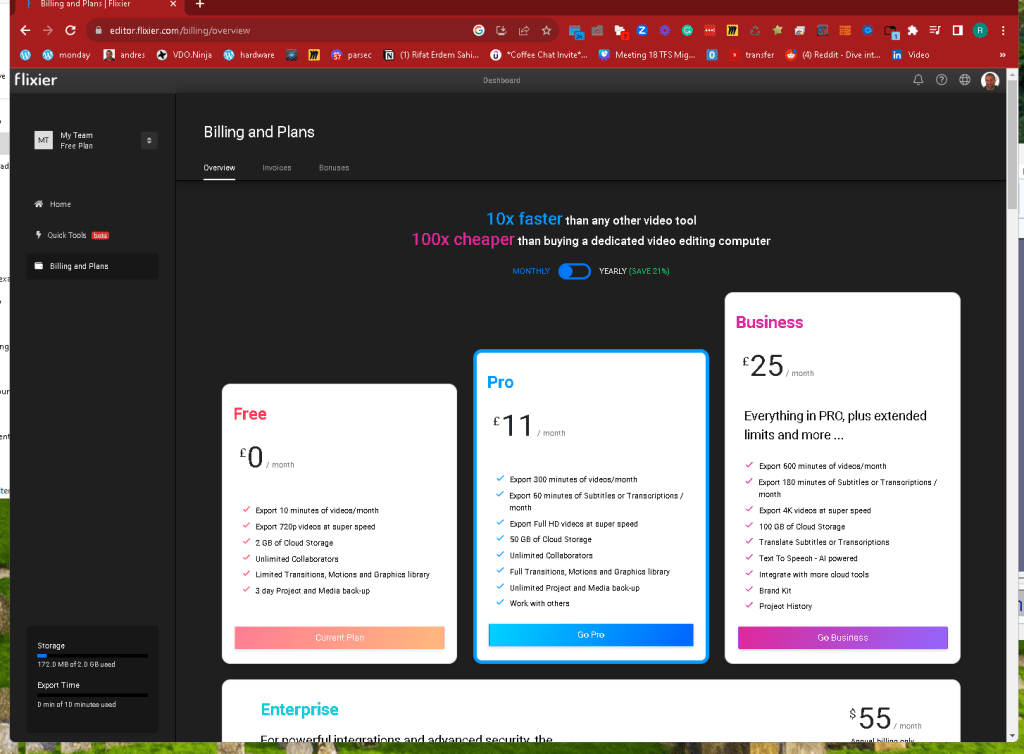Open the parsec bookmark
Image resolution: width=1024 pixels, height=754 pixels.
351,55
